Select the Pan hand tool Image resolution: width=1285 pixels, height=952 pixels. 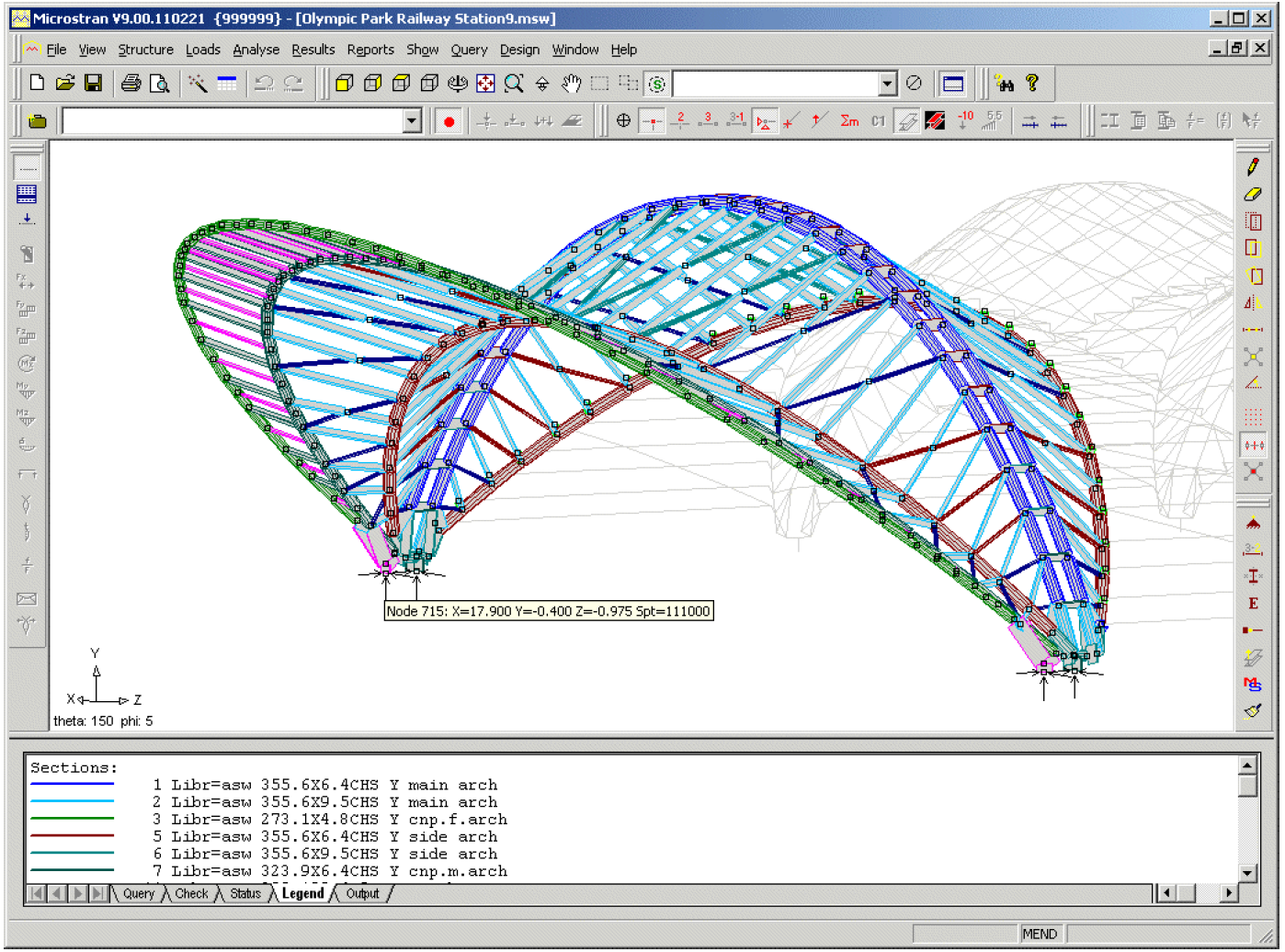(x=571, y=84)
